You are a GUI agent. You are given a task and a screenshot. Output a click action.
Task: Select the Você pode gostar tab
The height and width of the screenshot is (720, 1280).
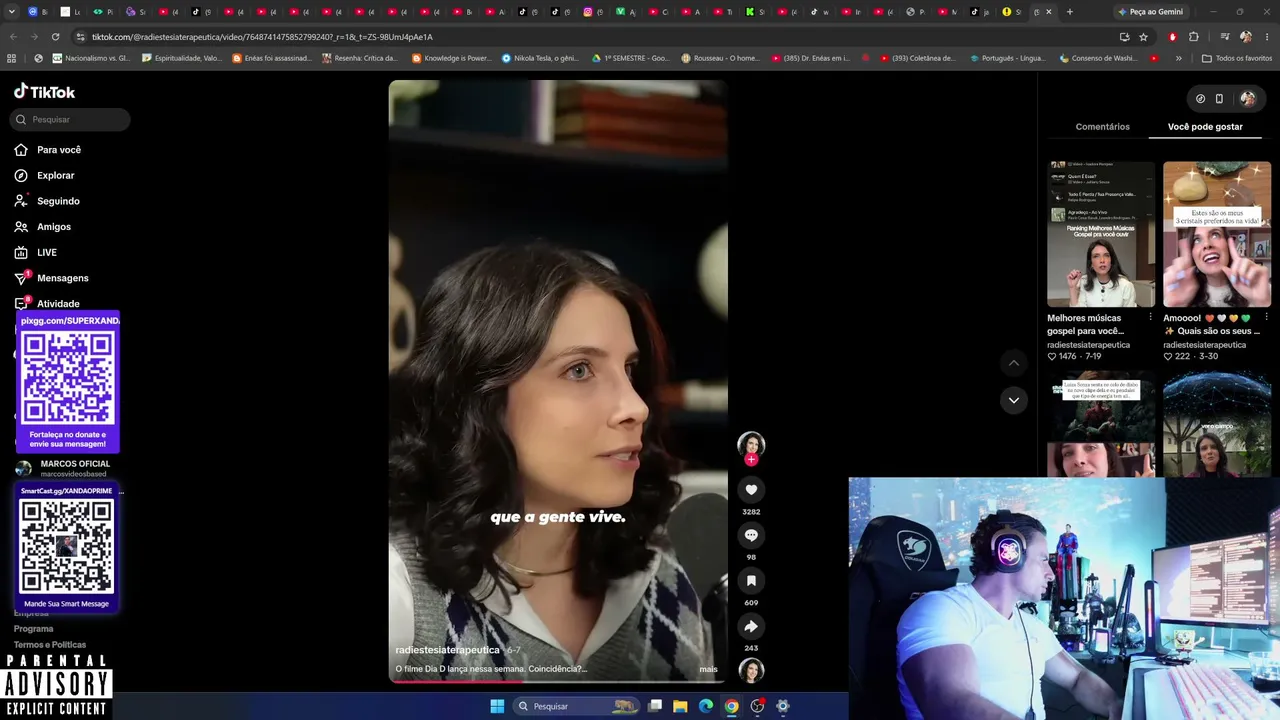pyautogui.click(x=1205, y=127)
